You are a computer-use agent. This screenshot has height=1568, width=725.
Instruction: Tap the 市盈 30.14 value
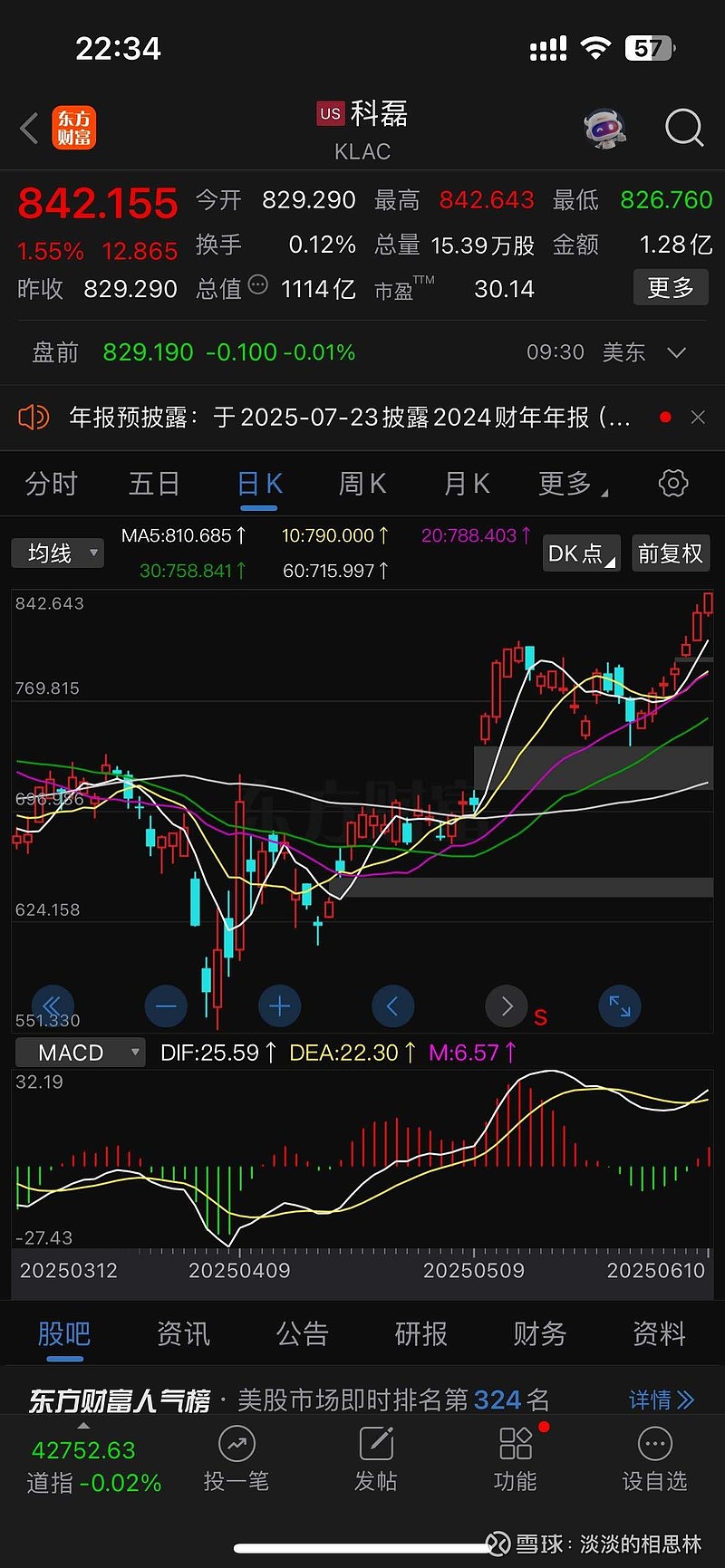pyautogui.click(x=504, y=289)
